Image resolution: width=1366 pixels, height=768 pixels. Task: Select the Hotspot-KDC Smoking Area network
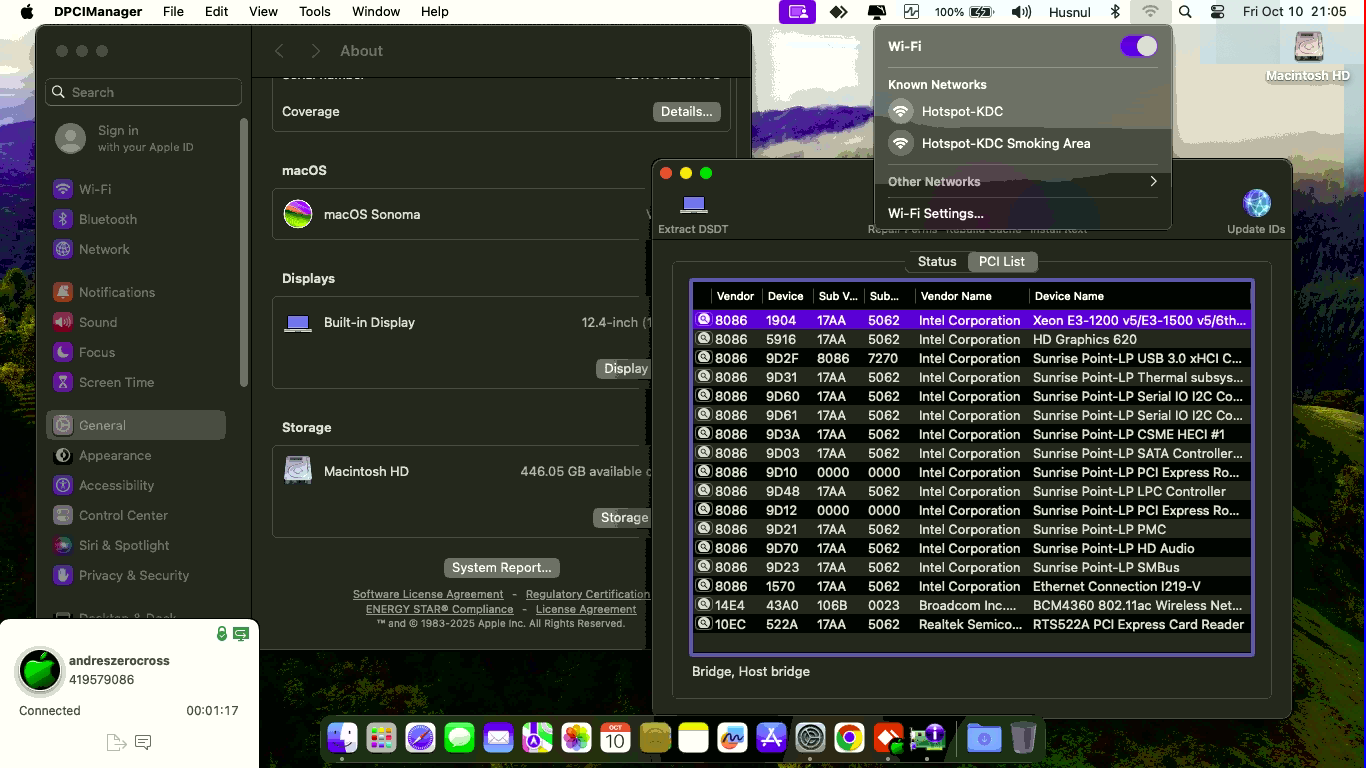[x=1022, y=143]
